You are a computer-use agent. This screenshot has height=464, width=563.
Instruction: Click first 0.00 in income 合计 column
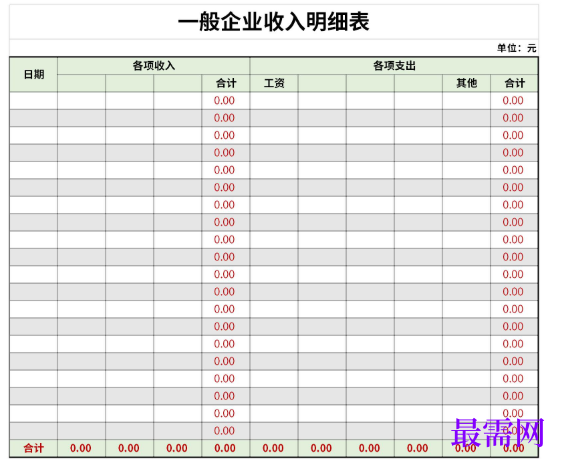(224, 101)
